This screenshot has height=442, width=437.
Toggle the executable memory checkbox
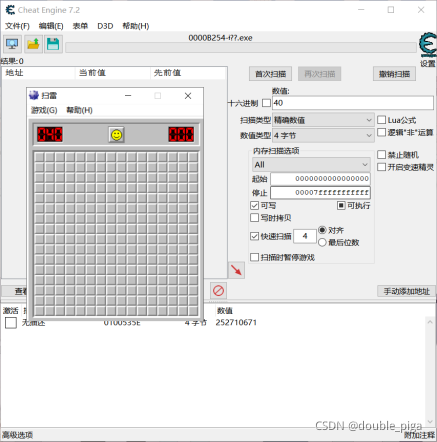point(341,206)
